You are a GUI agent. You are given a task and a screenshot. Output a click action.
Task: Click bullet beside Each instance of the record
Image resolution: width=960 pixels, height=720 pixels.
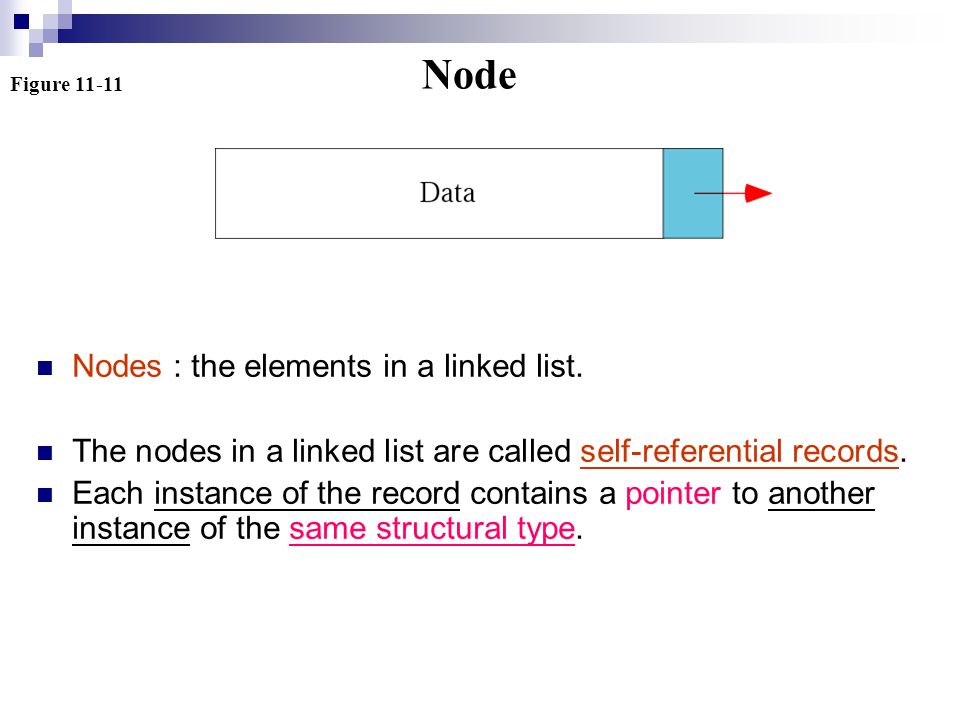[45, 495]
